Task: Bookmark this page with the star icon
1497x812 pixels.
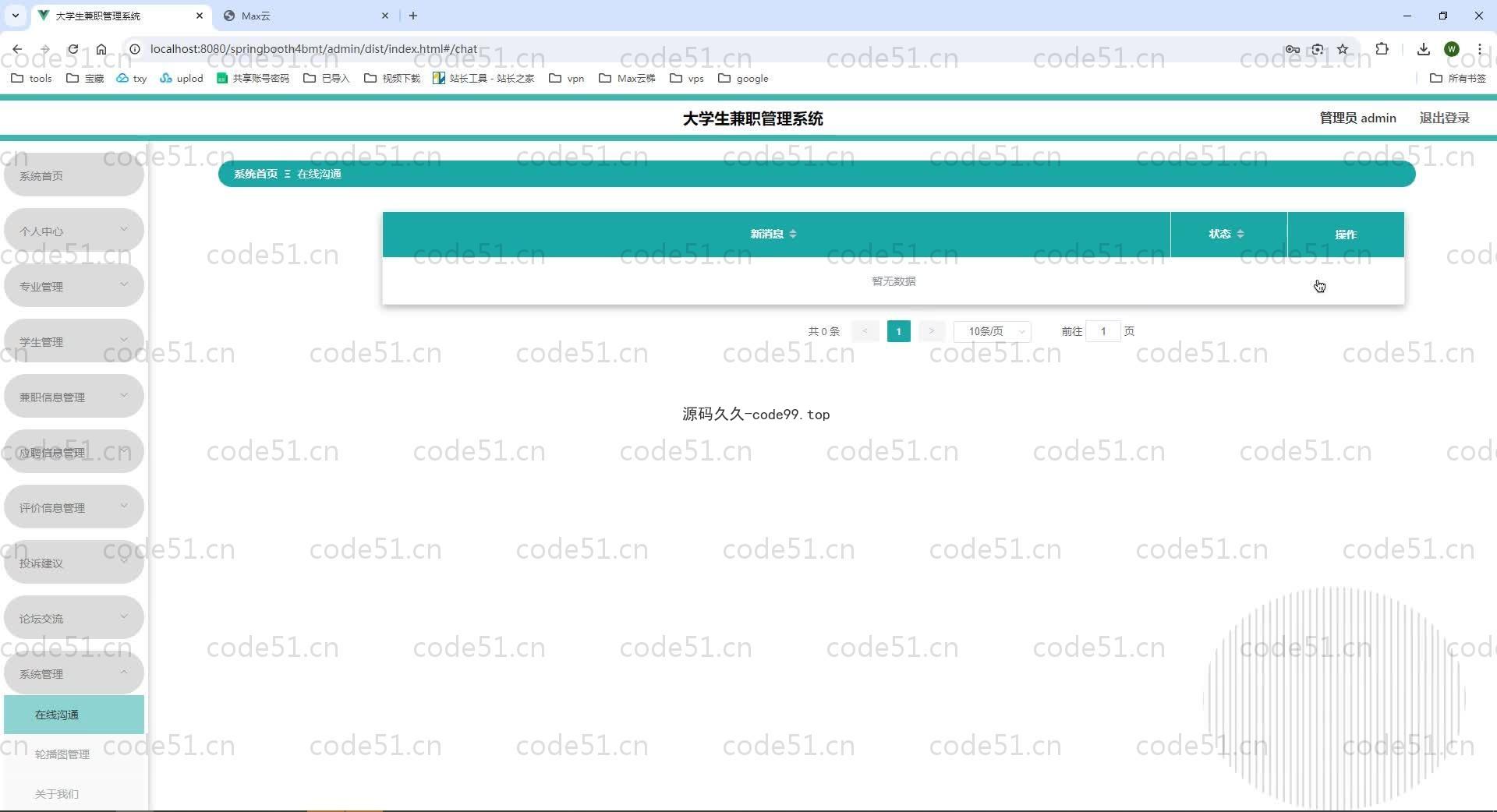Action: (1343, 49)
